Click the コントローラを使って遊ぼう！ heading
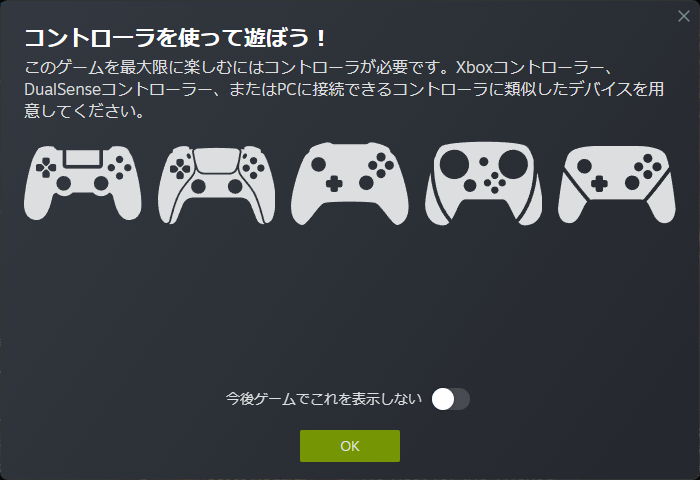 coord(176,38)
